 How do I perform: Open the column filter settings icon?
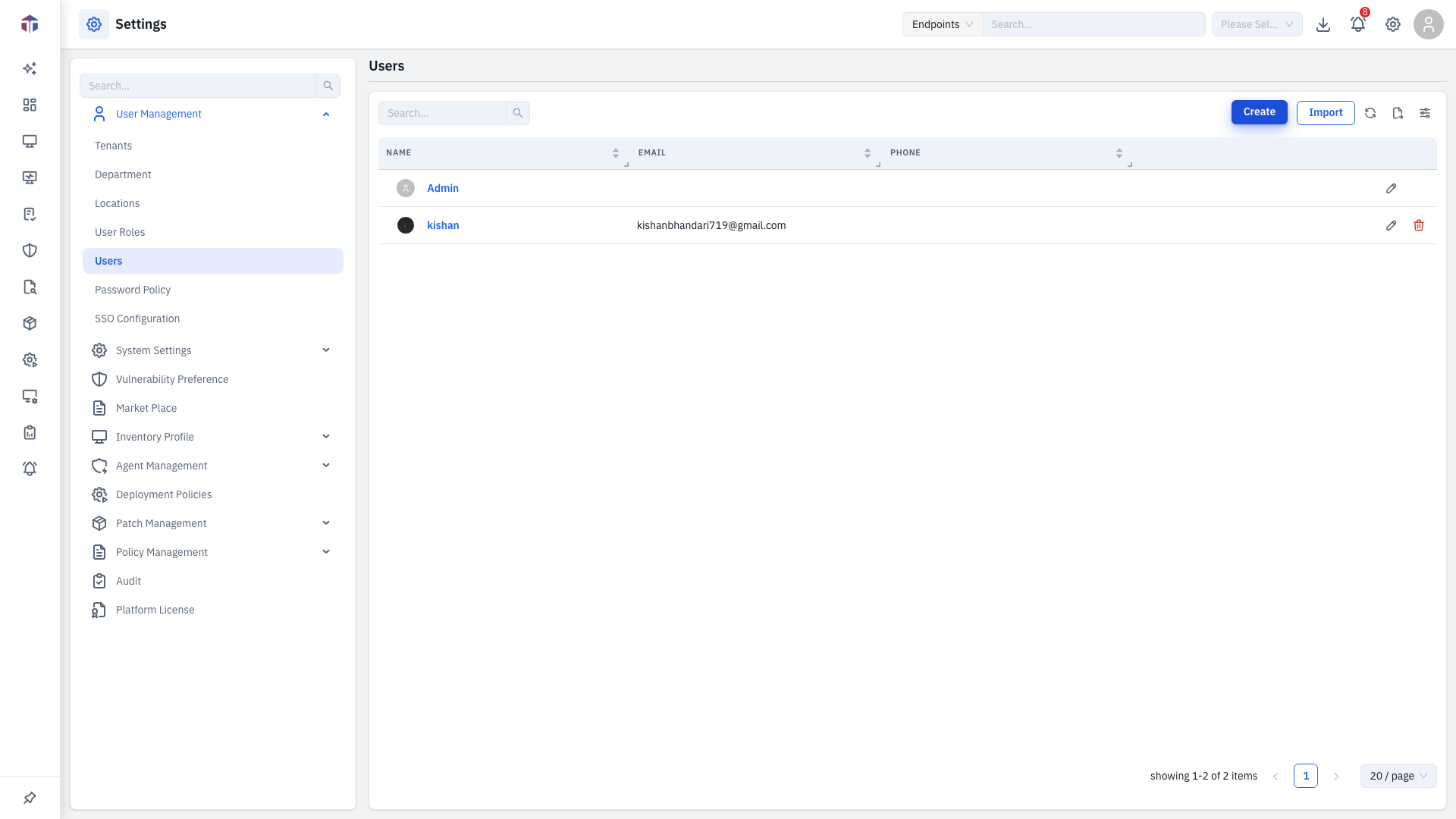click(x=1425, y=113)
